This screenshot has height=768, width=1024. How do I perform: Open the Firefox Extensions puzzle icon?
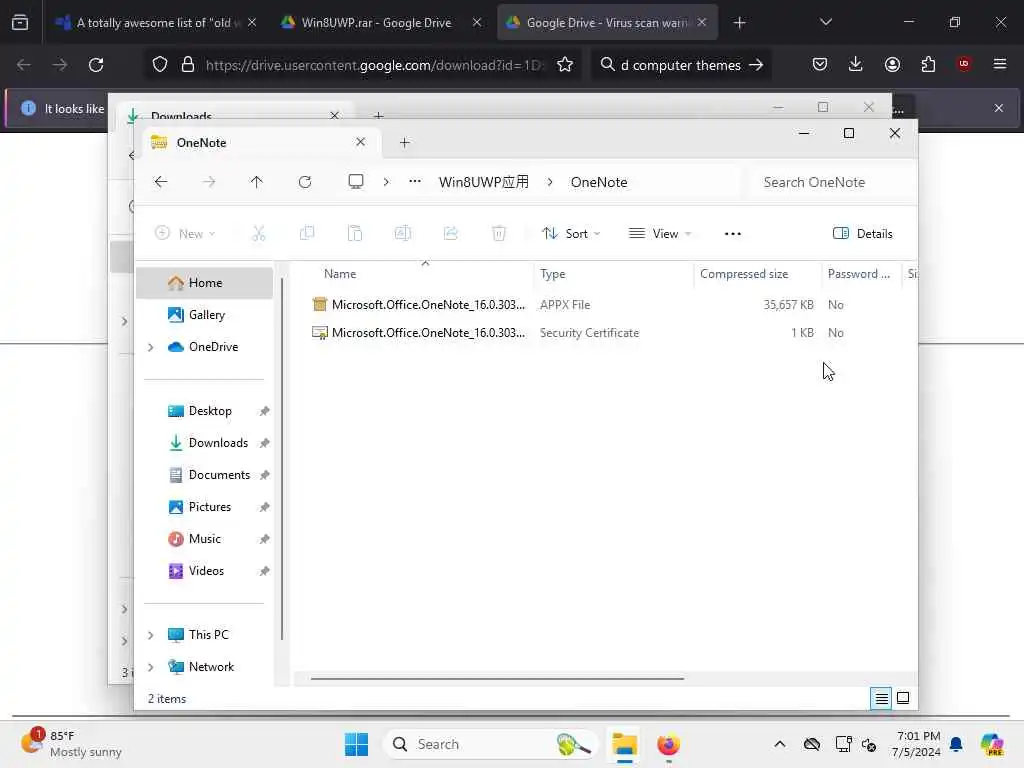[928, 64]
